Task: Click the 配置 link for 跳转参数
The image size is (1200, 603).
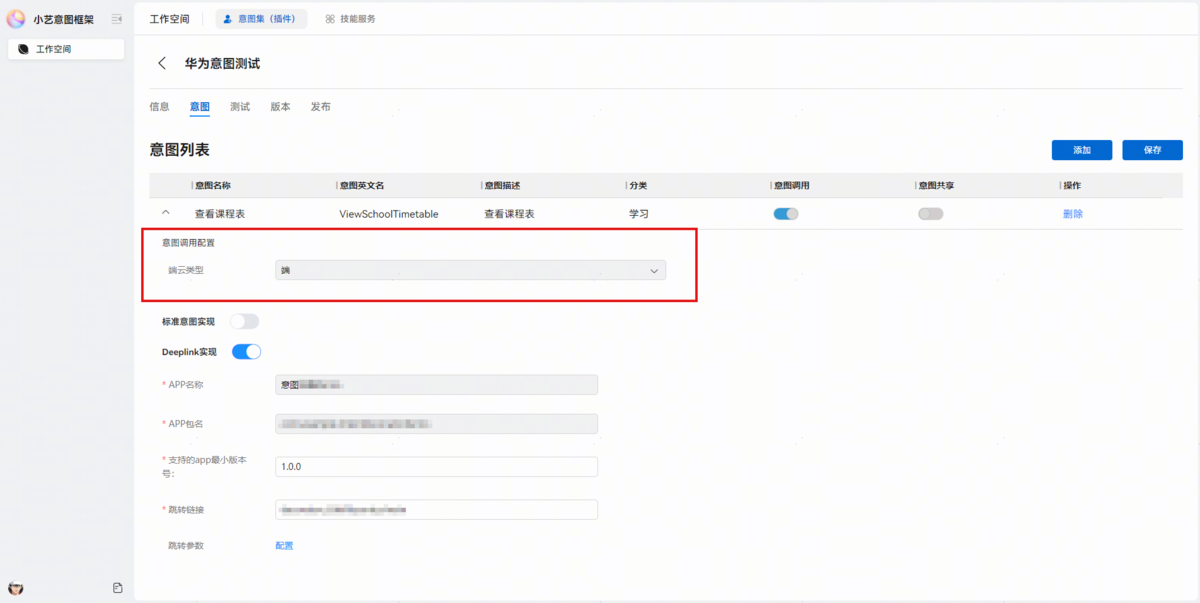Action: click(x=284, y=546)
